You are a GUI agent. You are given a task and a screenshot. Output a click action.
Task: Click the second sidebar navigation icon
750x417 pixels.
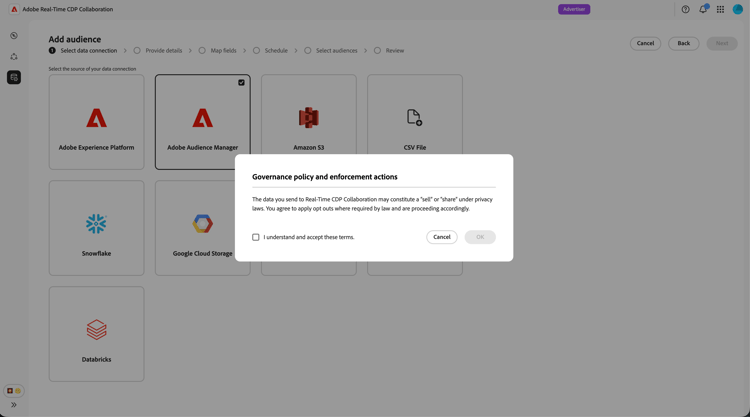pos(14,56)
